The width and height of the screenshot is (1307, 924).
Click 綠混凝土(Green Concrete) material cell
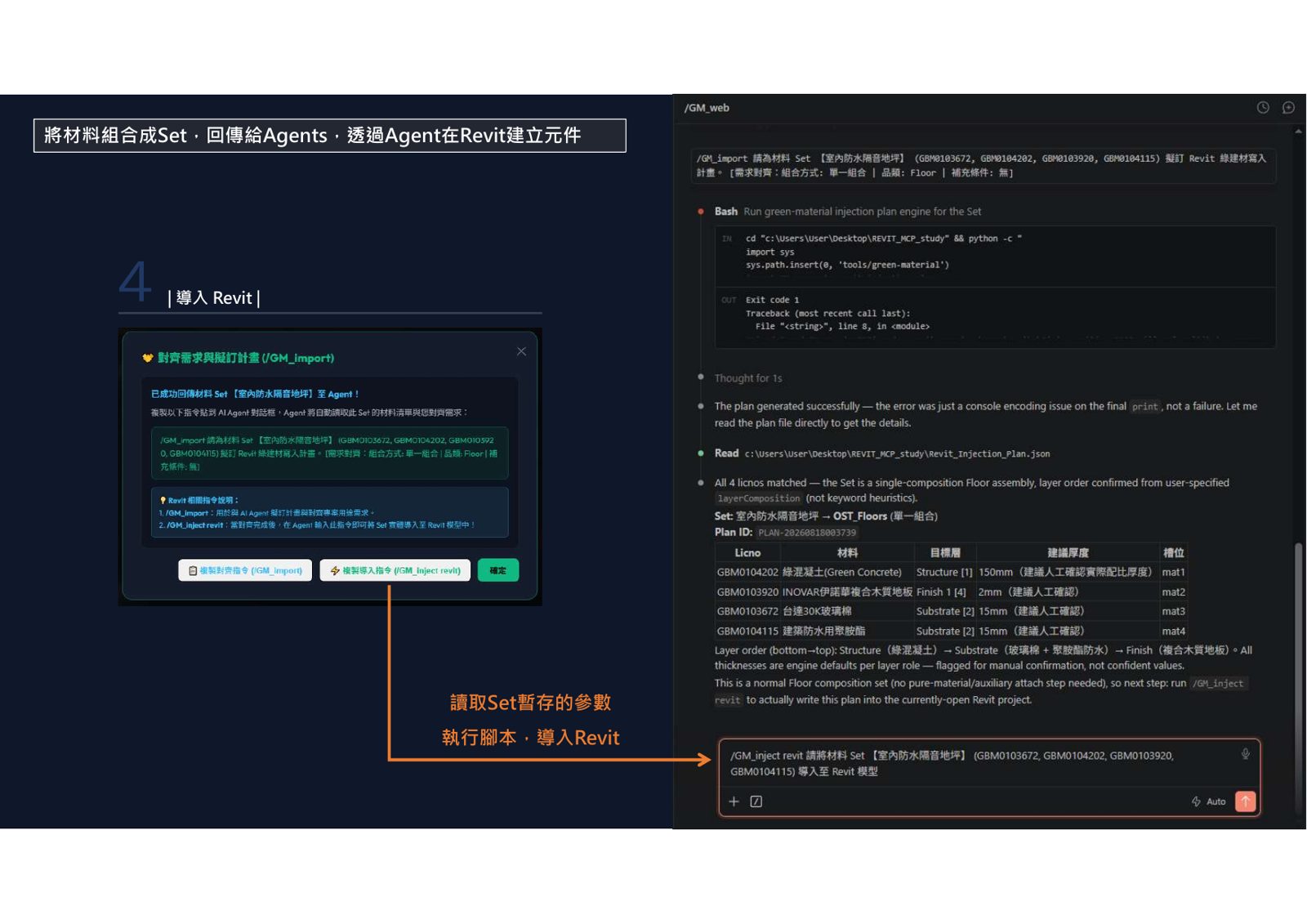(x=842, y=572)
